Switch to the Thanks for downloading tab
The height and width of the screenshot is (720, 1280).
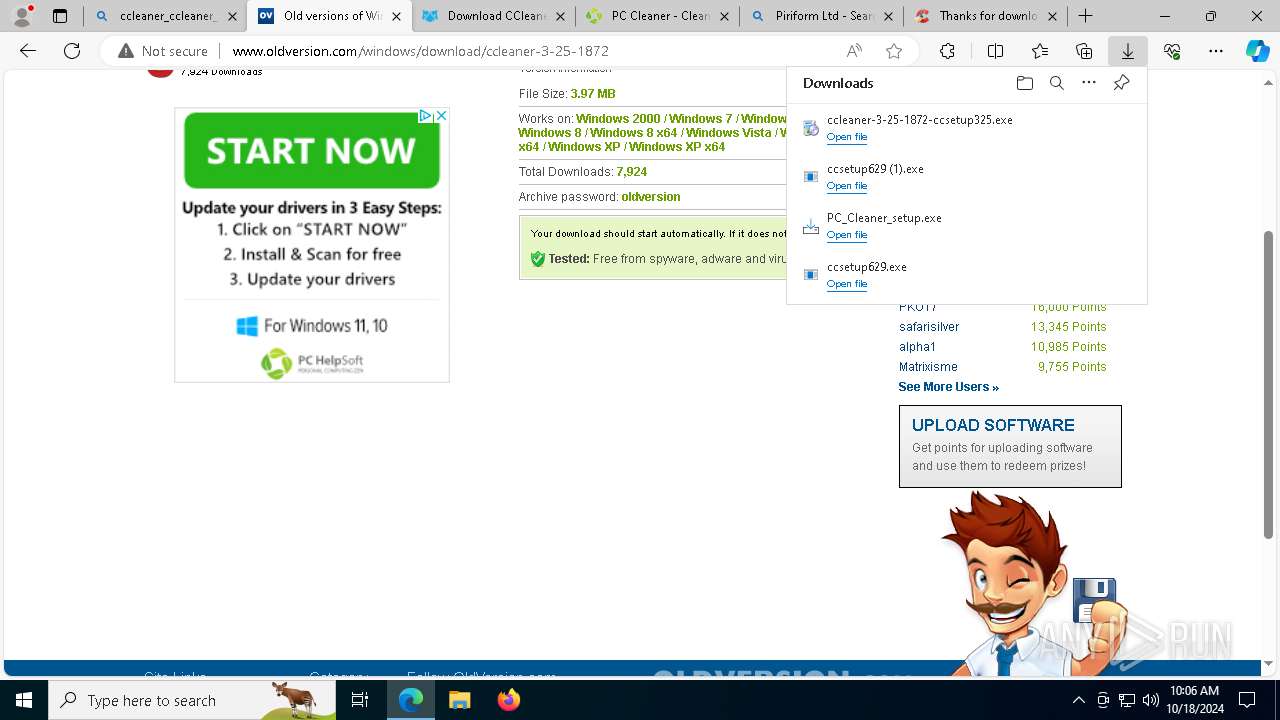coord(986,16)
